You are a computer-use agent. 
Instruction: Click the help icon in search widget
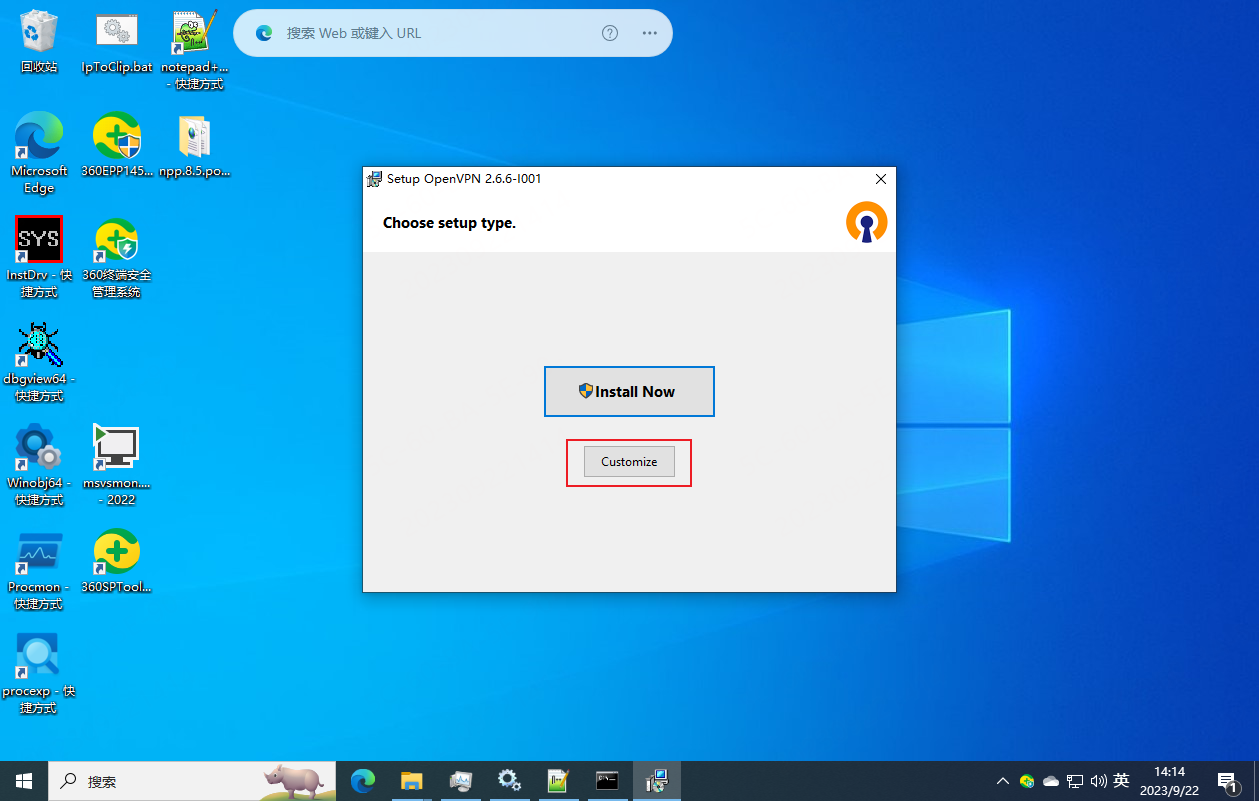coord(610,33)
